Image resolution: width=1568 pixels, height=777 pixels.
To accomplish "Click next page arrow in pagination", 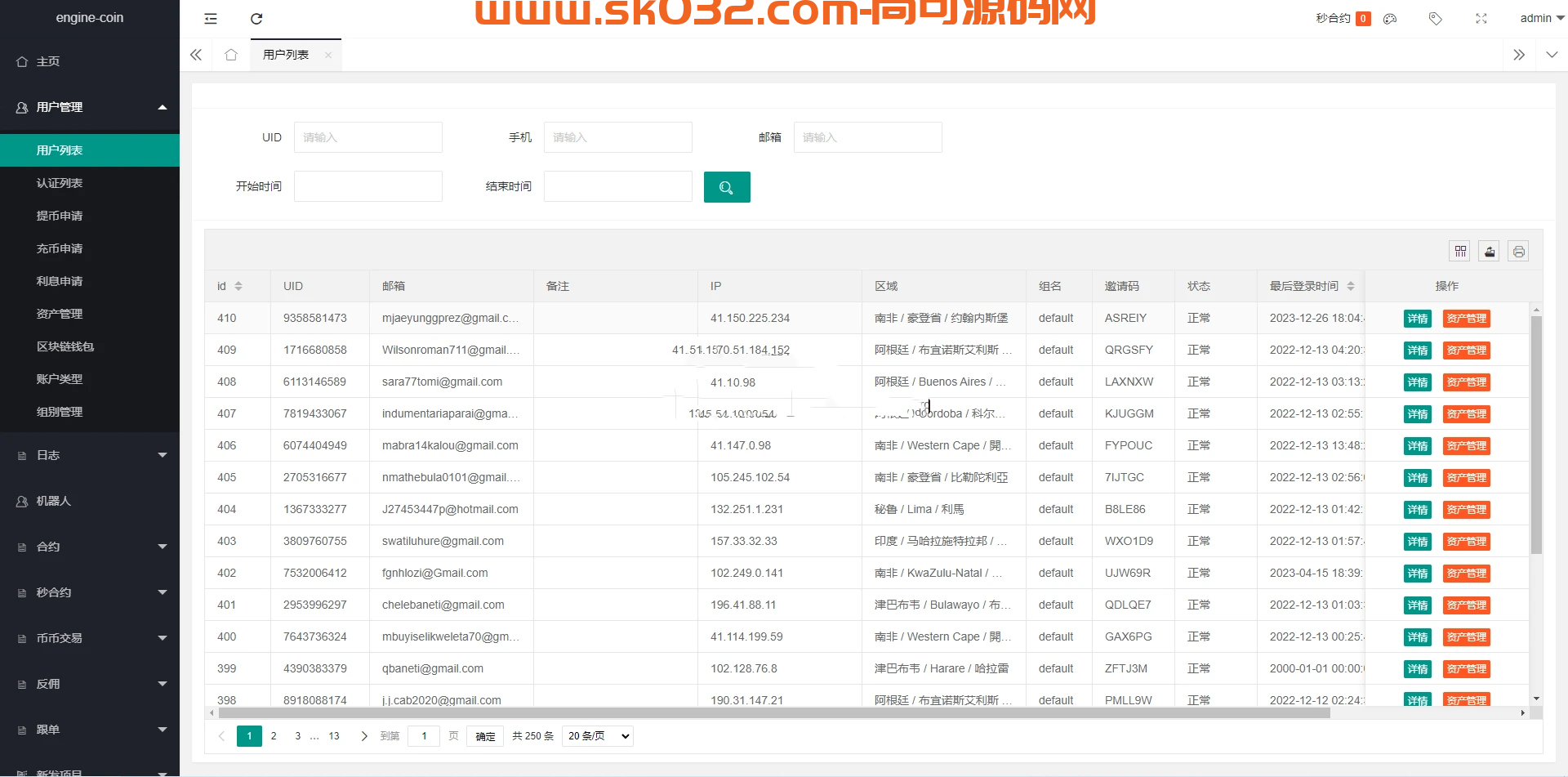I will point(364,736).
